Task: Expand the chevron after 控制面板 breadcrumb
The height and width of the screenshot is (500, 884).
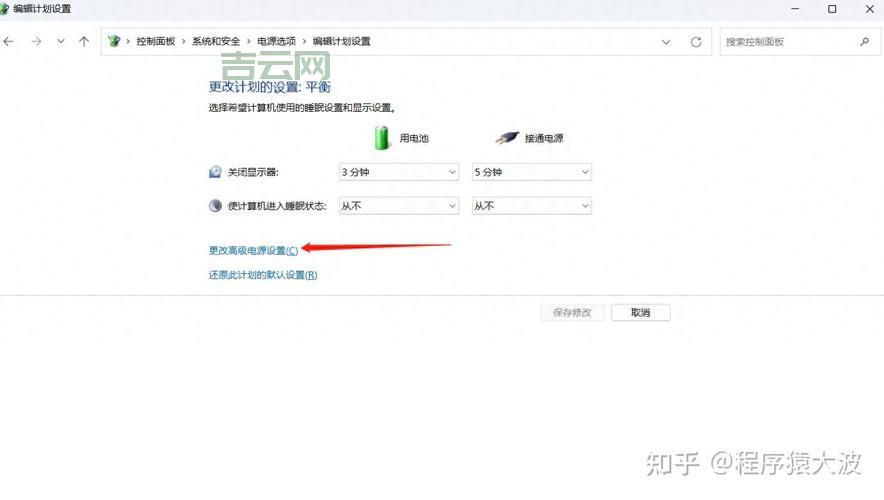Action: (184, 42)
